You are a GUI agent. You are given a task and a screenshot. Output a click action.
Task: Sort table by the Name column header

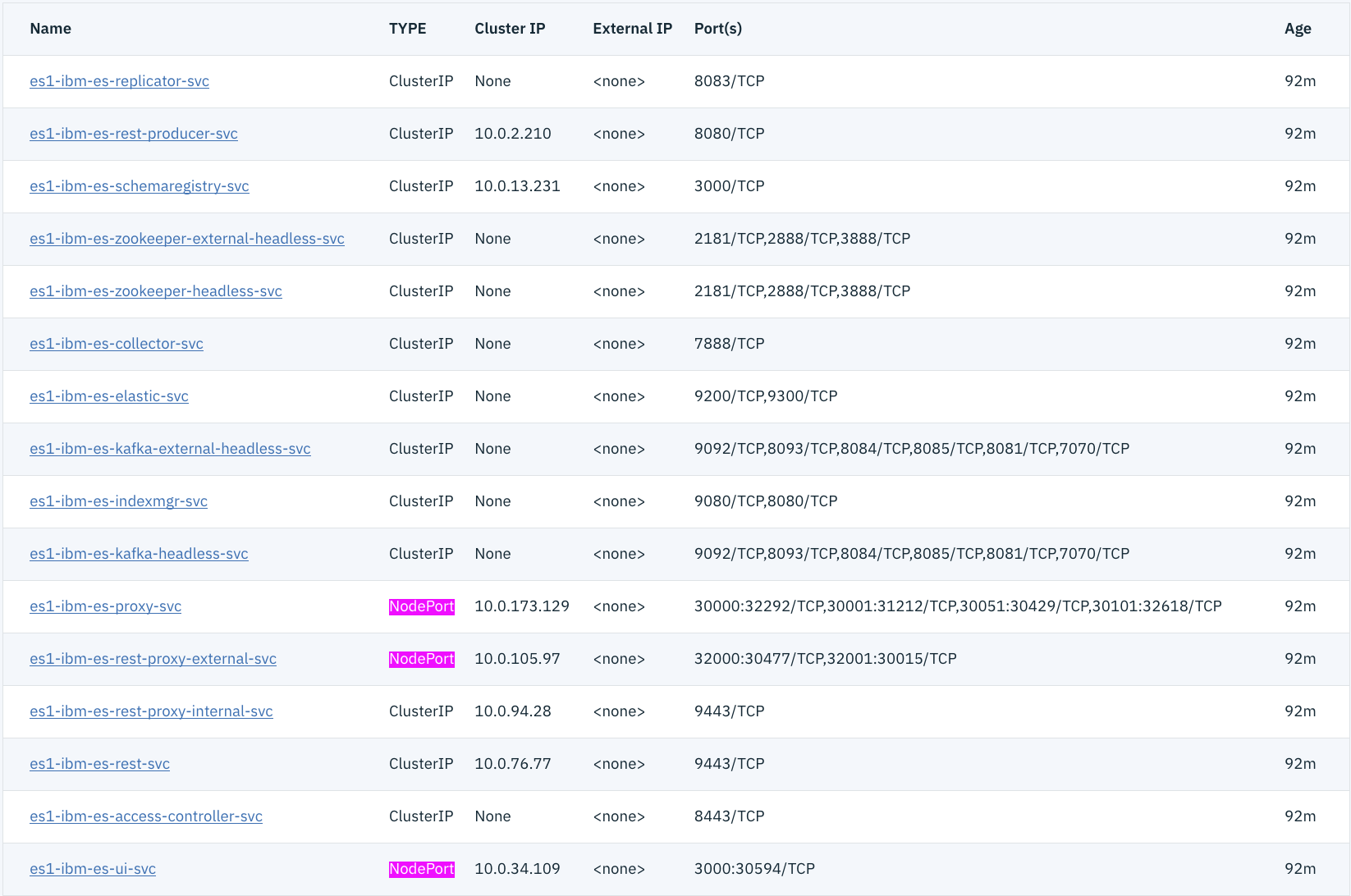coord(50,29)
